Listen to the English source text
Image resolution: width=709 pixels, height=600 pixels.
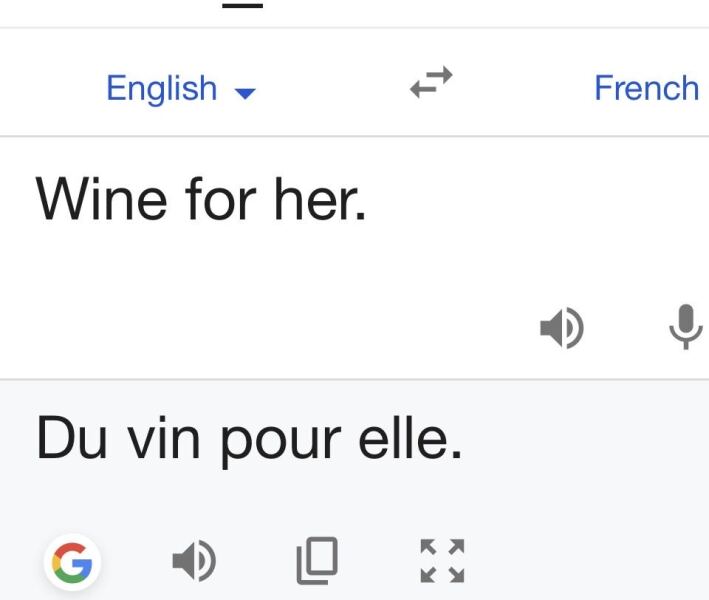pos(562,327)
